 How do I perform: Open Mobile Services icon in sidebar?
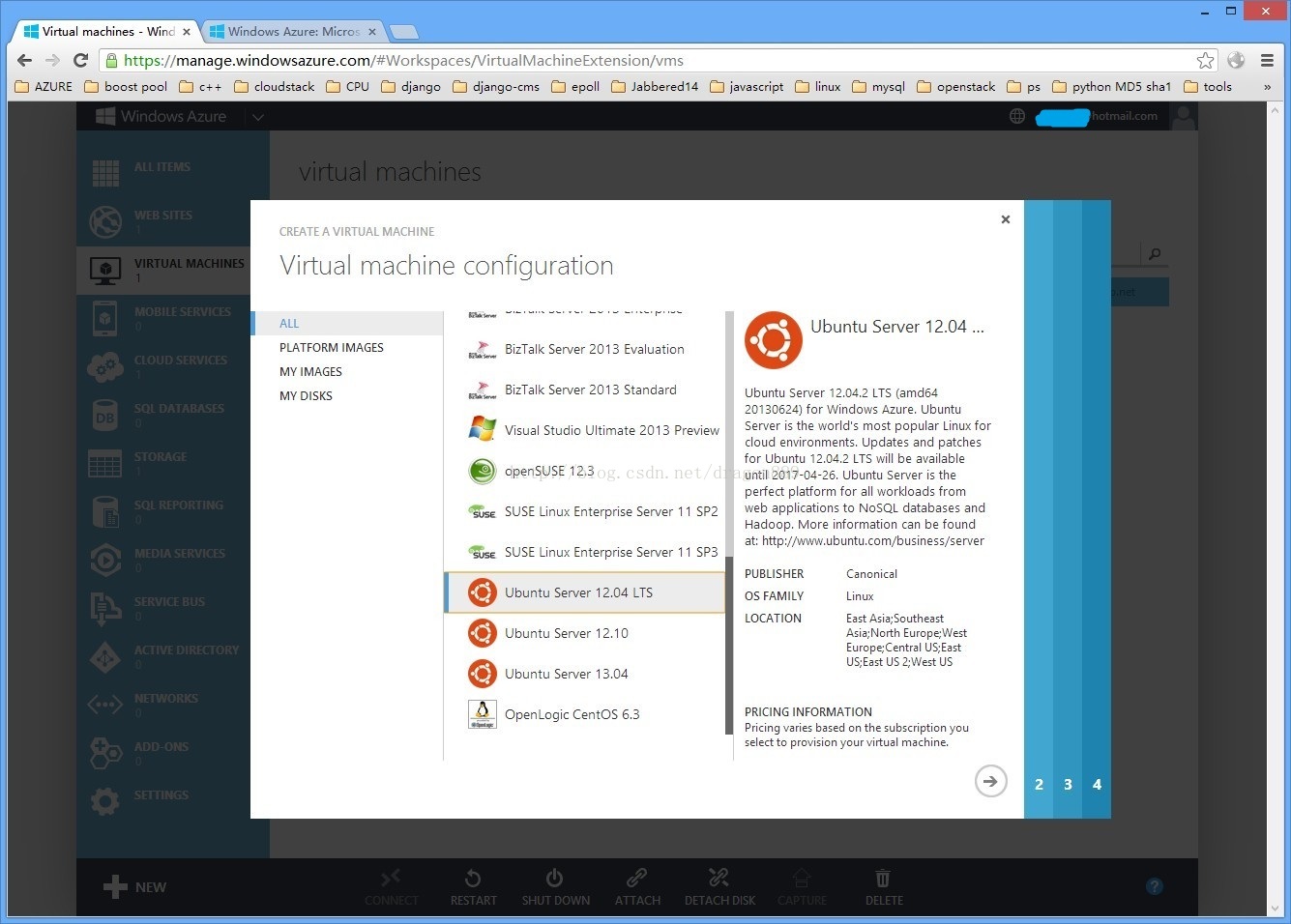coord(105,318)
